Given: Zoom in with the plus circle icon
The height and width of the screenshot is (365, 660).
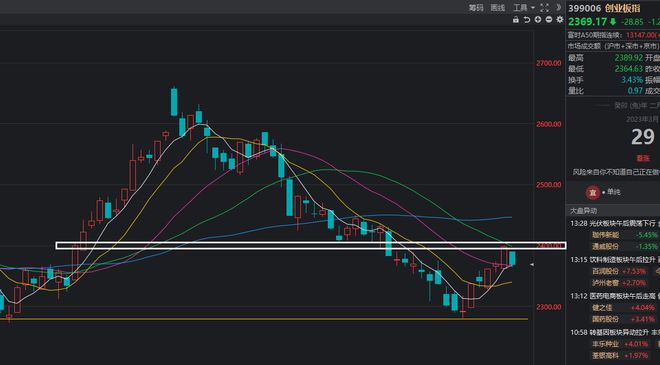Looking at the screenshot, I should coord(538,19).
